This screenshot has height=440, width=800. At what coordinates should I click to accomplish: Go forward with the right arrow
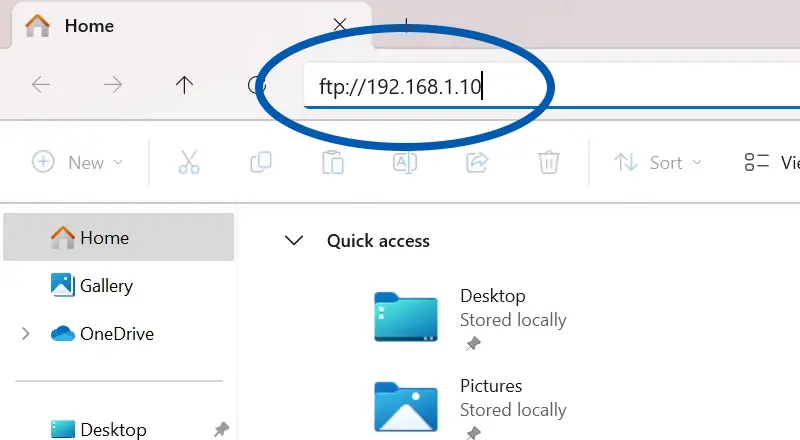tap(113, 84)
